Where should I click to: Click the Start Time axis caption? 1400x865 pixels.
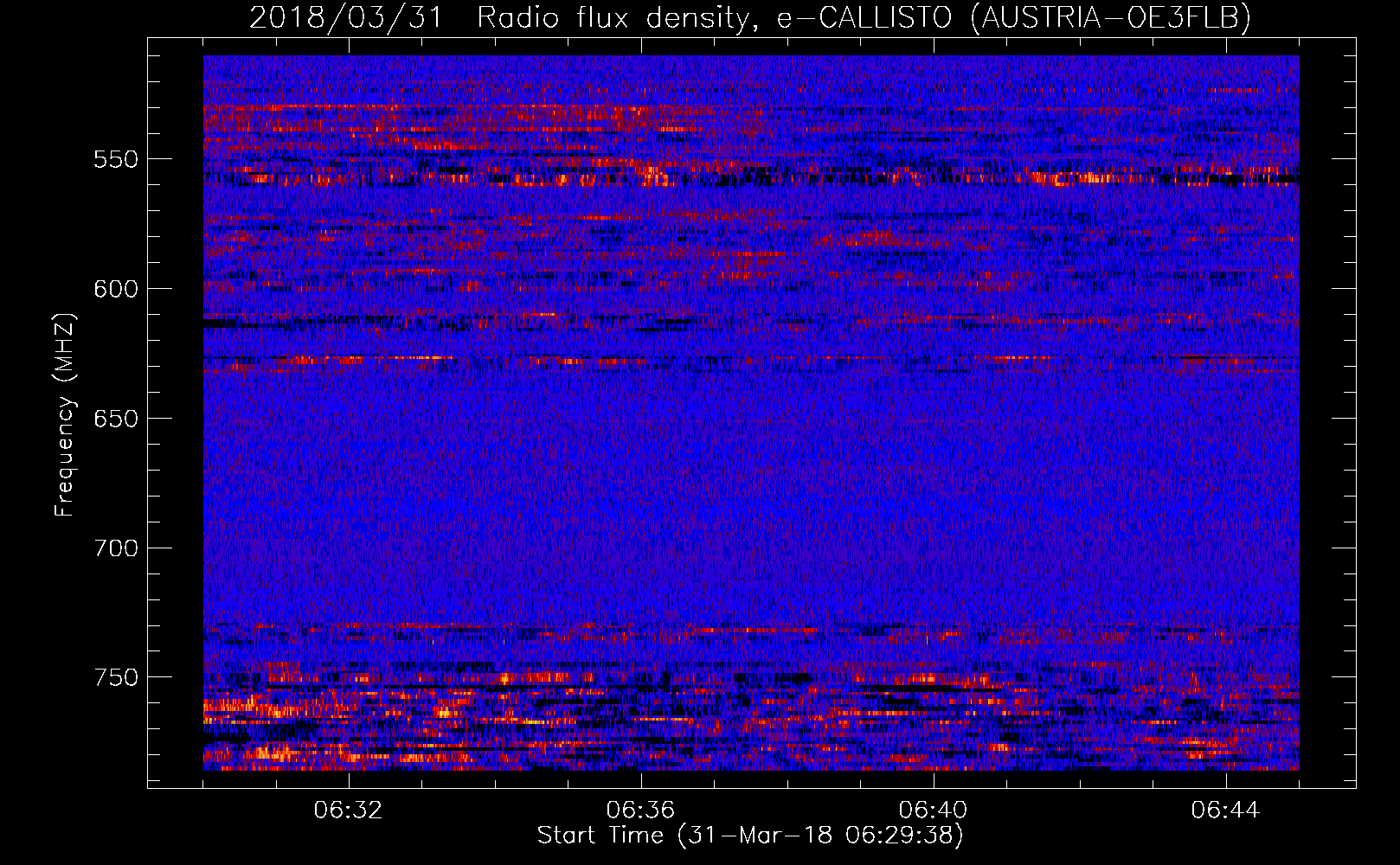tap(750, 836)
